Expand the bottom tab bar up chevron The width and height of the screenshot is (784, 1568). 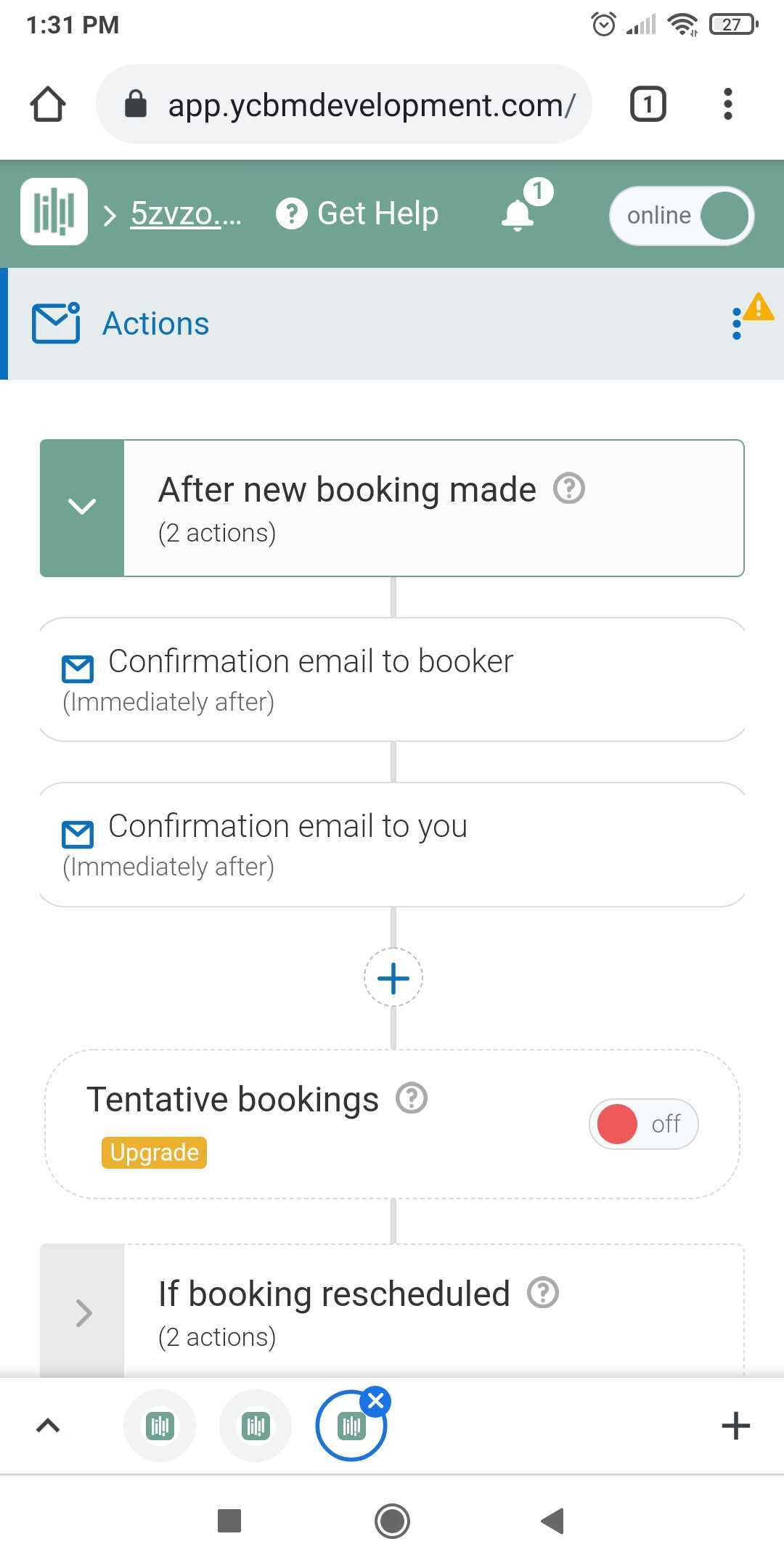tap(48, 1426)
